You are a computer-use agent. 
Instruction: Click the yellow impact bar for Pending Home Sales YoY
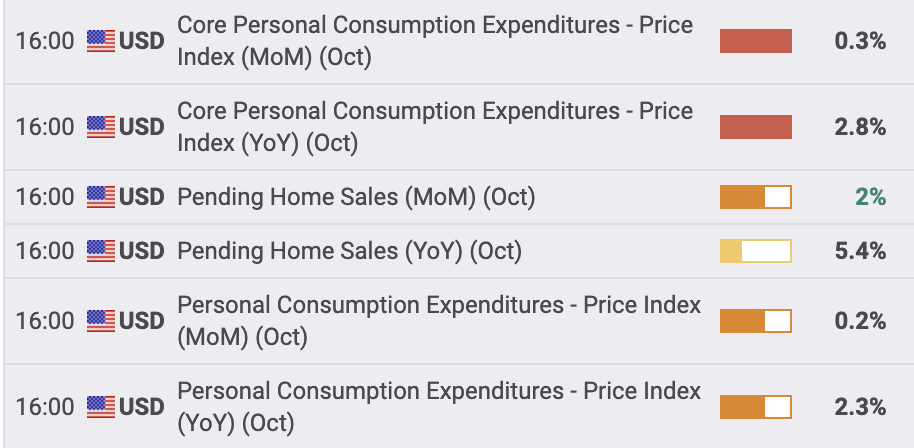tap(755, 251)
